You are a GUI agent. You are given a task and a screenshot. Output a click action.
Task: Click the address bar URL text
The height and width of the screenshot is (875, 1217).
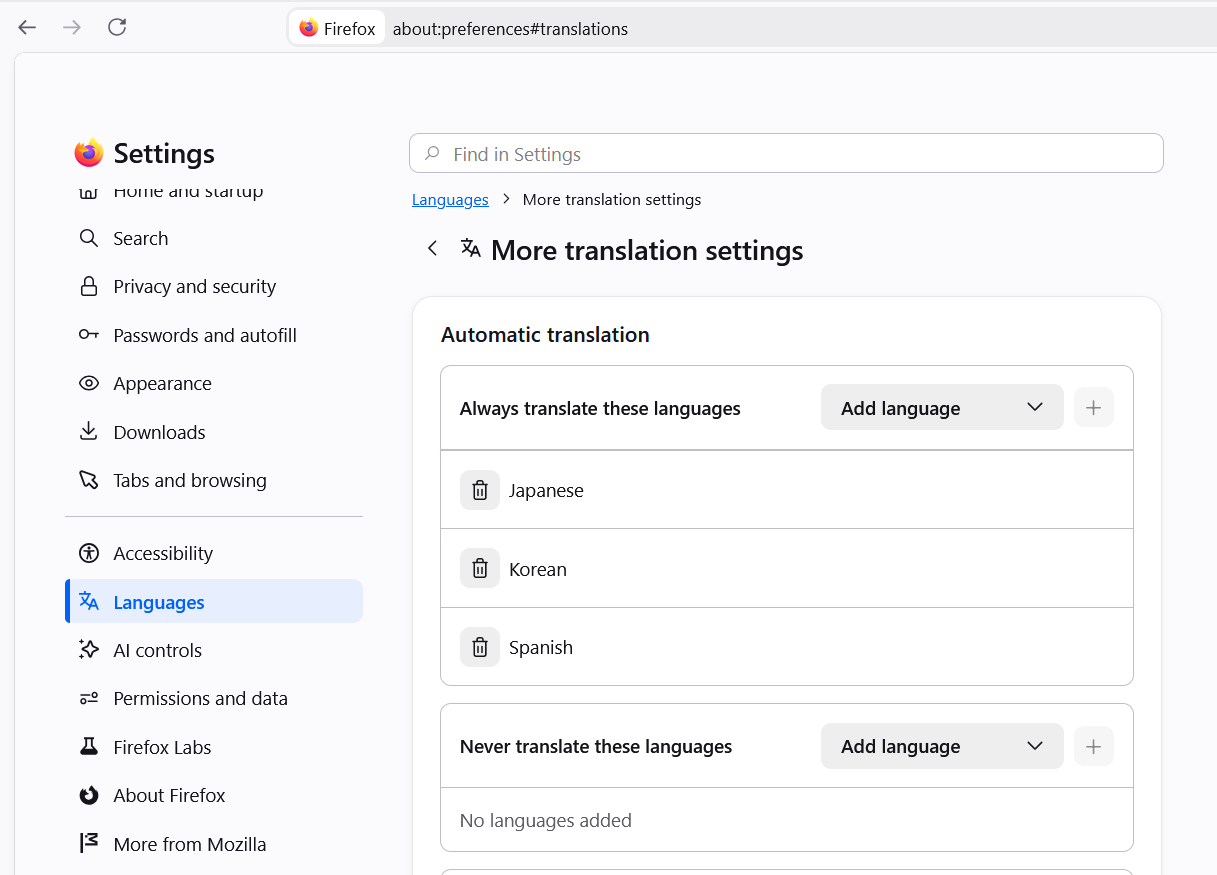[x=510, y=29]
